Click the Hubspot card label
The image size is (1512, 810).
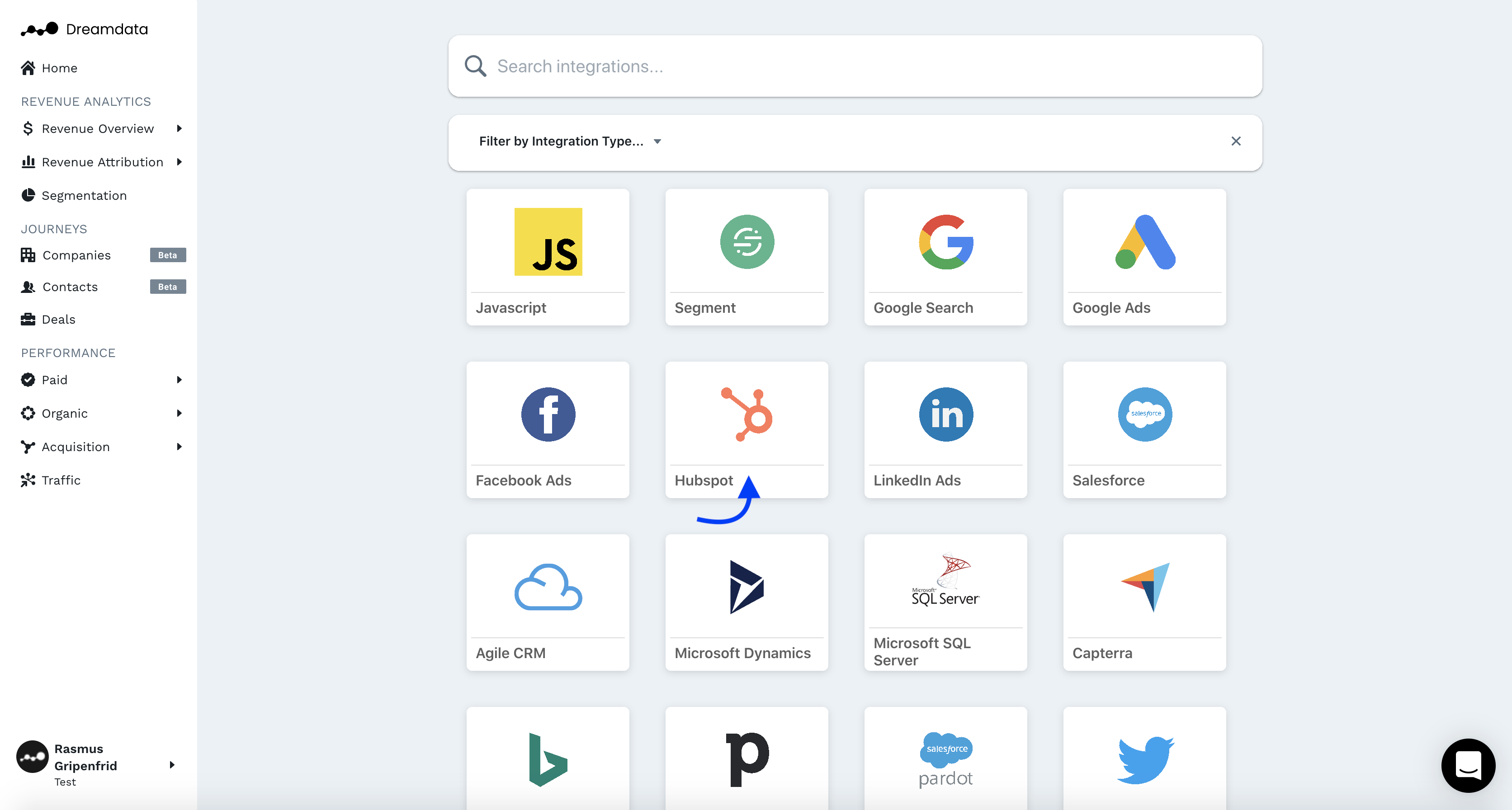pyautogui.click(x=703, y=481)
